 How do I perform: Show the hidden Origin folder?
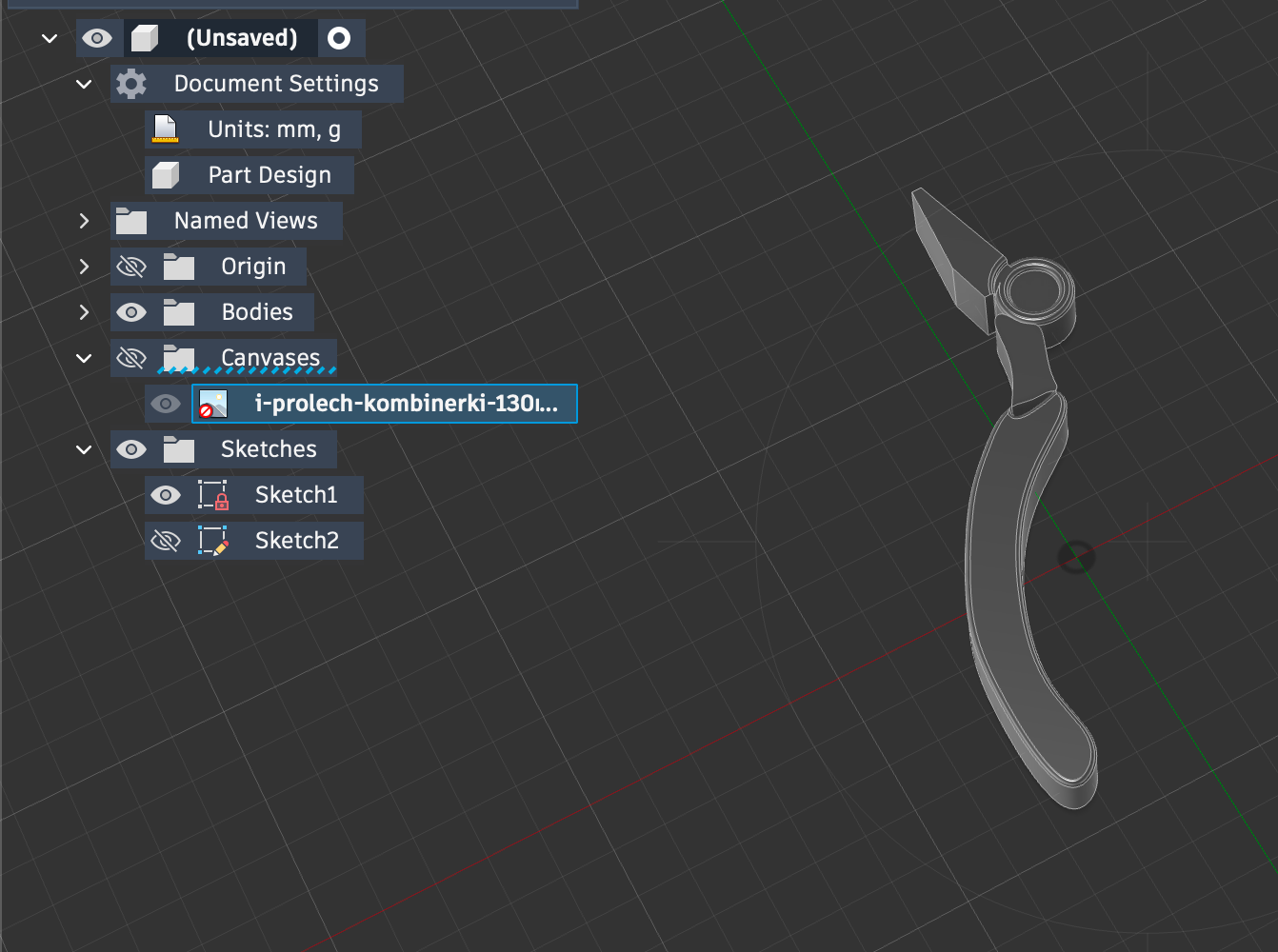(131, 267)
